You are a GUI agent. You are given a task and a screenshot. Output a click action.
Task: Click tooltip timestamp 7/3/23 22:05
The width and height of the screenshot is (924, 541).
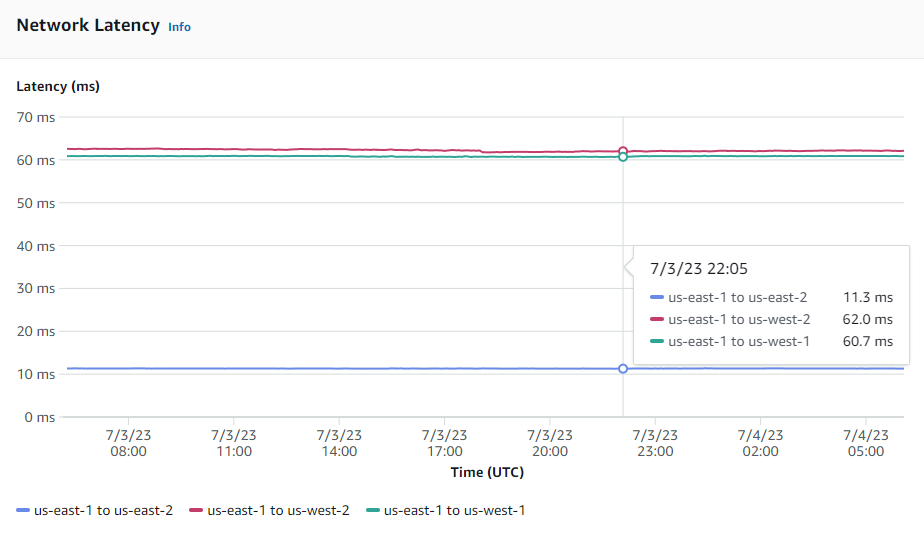(699, 269)
